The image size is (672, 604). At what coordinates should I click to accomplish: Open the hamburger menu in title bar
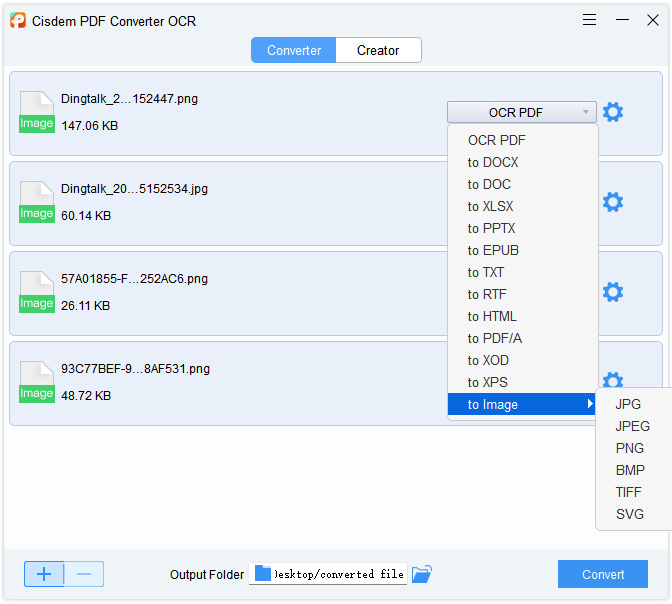(589, 20)
